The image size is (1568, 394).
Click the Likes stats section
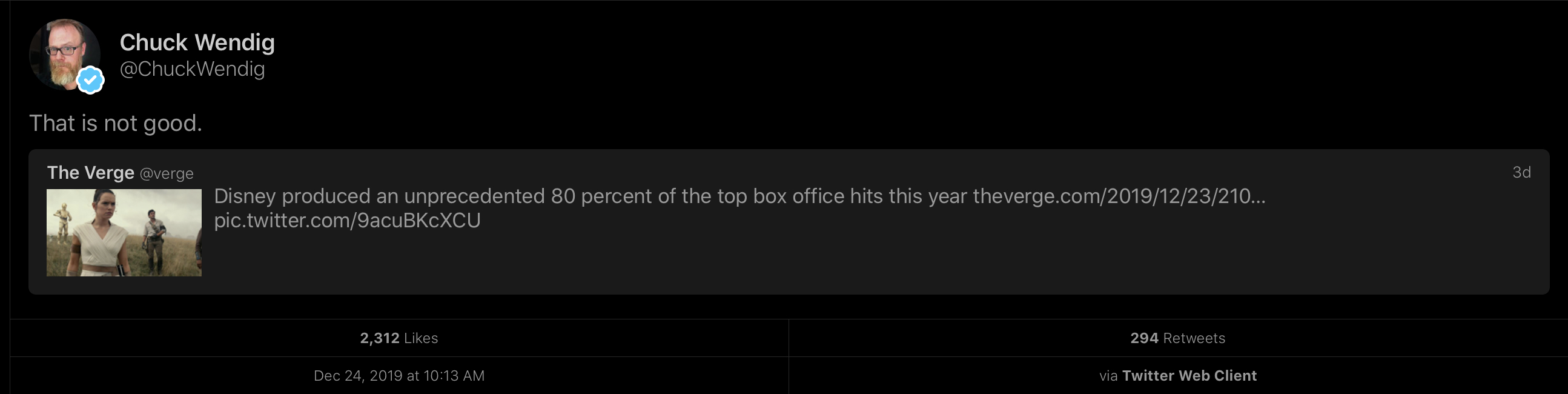click(399, 338)
